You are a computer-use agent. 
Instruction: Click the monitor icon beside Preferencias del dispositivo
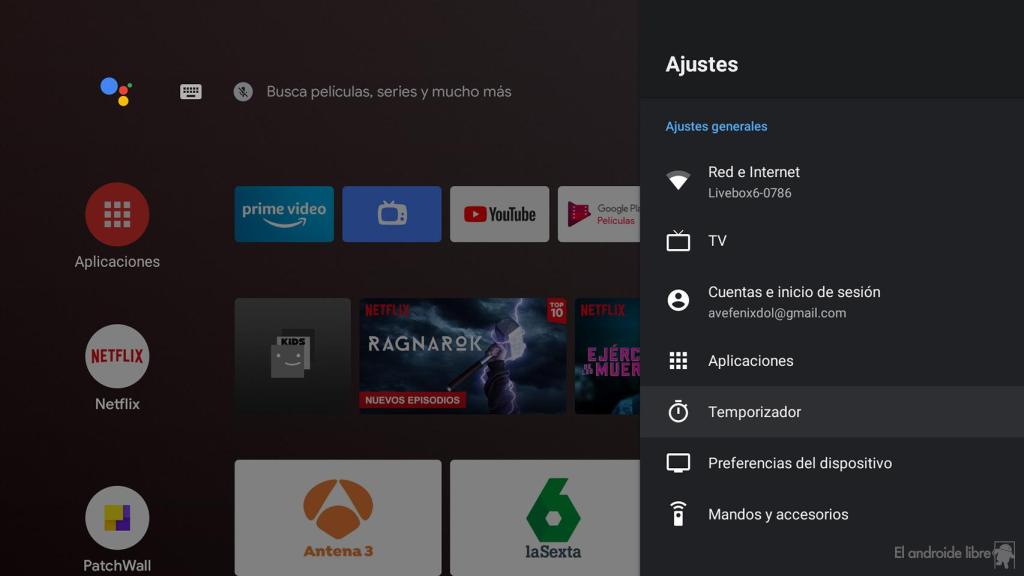[678, 463]
